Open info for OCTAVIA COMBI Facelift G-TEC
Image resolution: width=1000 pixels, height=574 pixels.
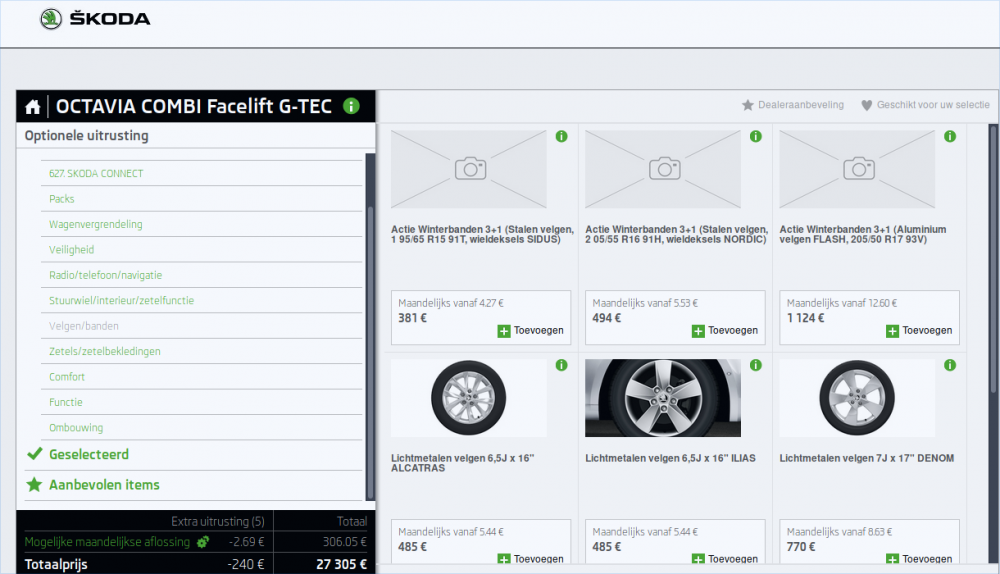pyautogui.click(x=351, y=106)
